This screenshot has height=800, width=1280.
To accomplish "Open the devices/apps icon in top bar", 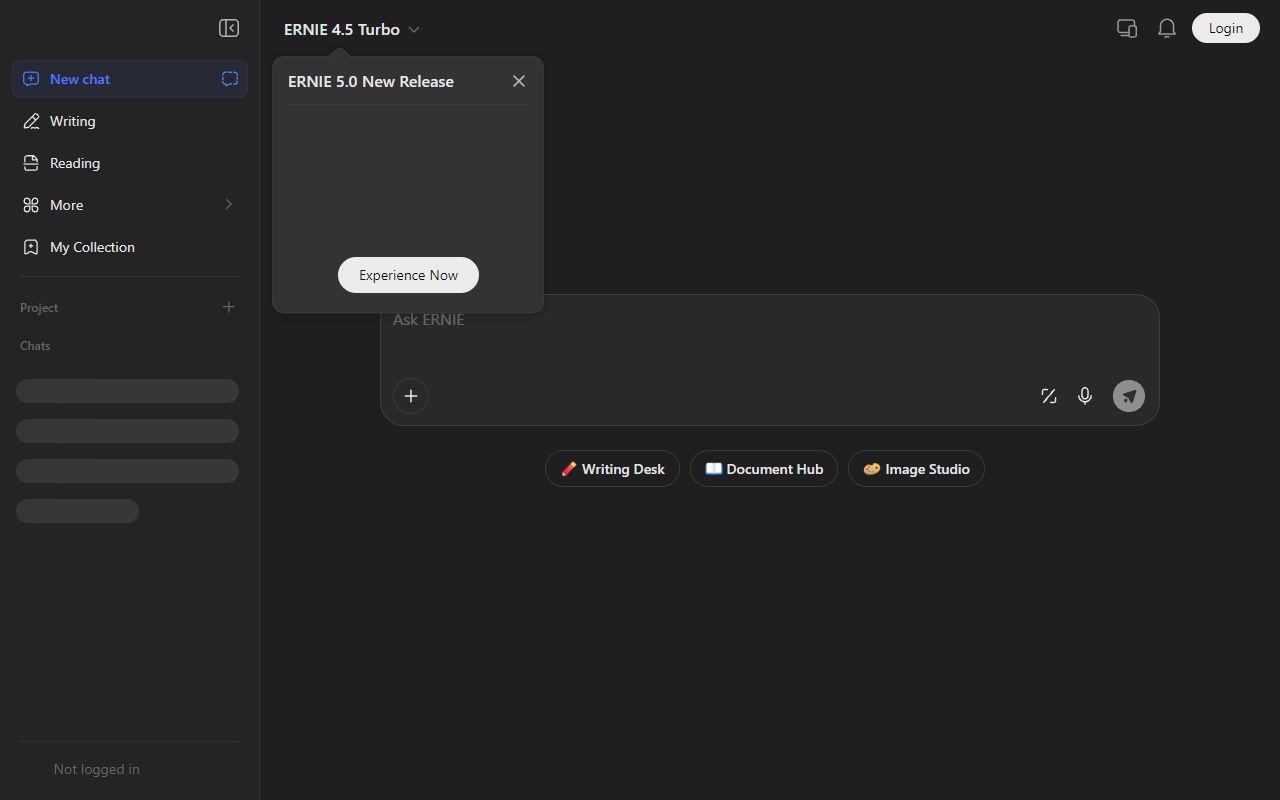I will tap(1126, 28).
